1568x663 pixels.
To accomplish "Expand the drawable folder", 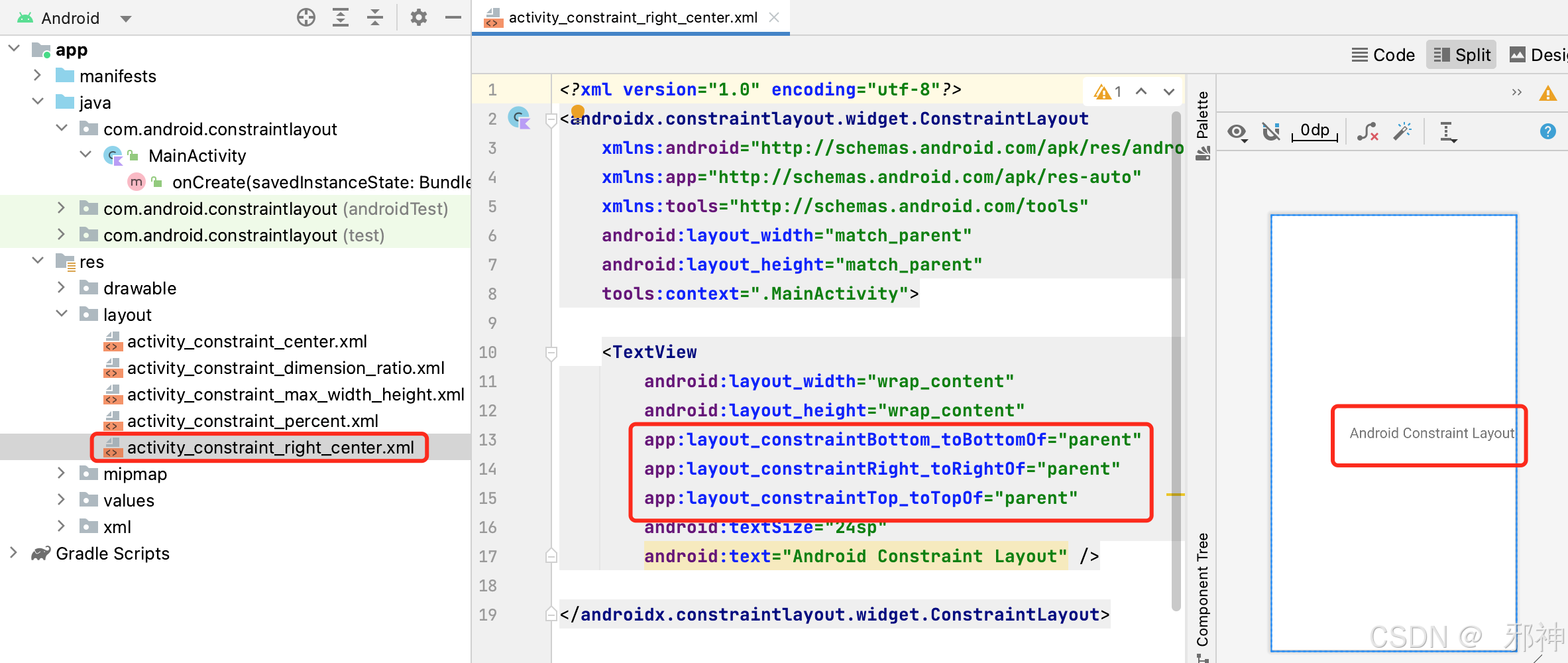I will point(62,288).
